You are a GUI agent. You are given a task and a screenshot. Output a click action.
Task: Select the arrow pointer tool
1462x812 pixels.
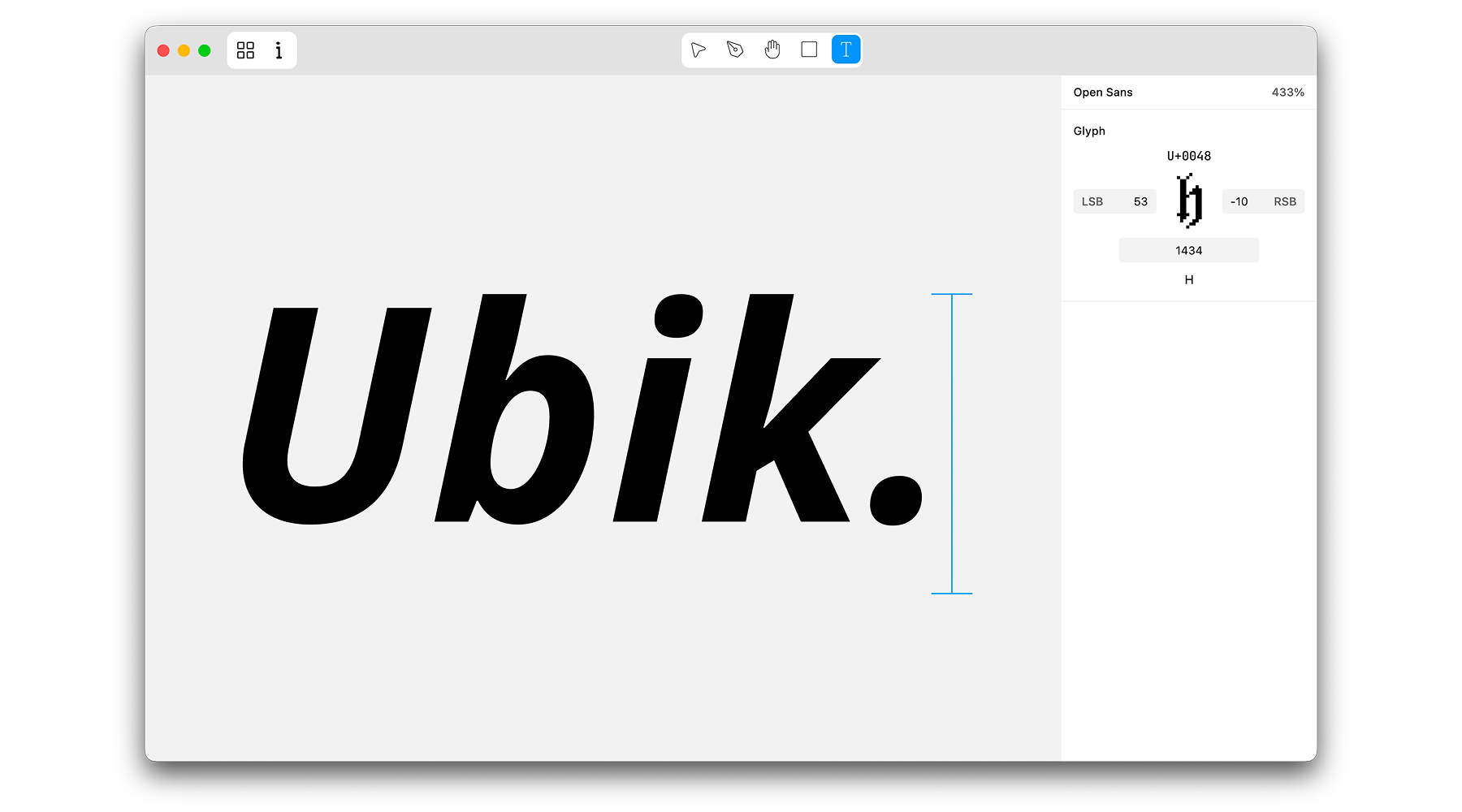click(x=698, y=50)
